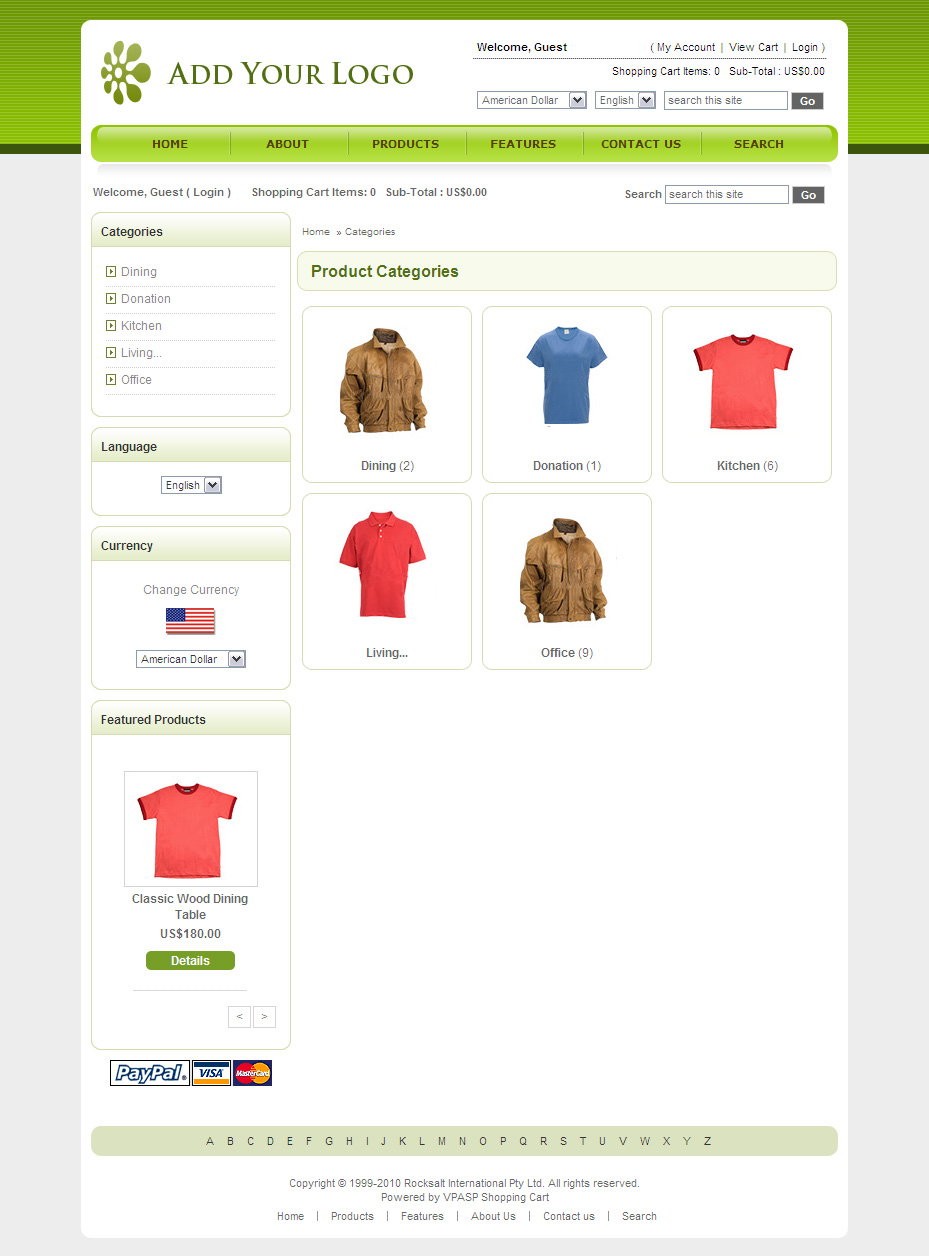Select Kitchen in Categories sidebar
The image size is (929, 1257).
pyautogui.click(x=141, y=326)
